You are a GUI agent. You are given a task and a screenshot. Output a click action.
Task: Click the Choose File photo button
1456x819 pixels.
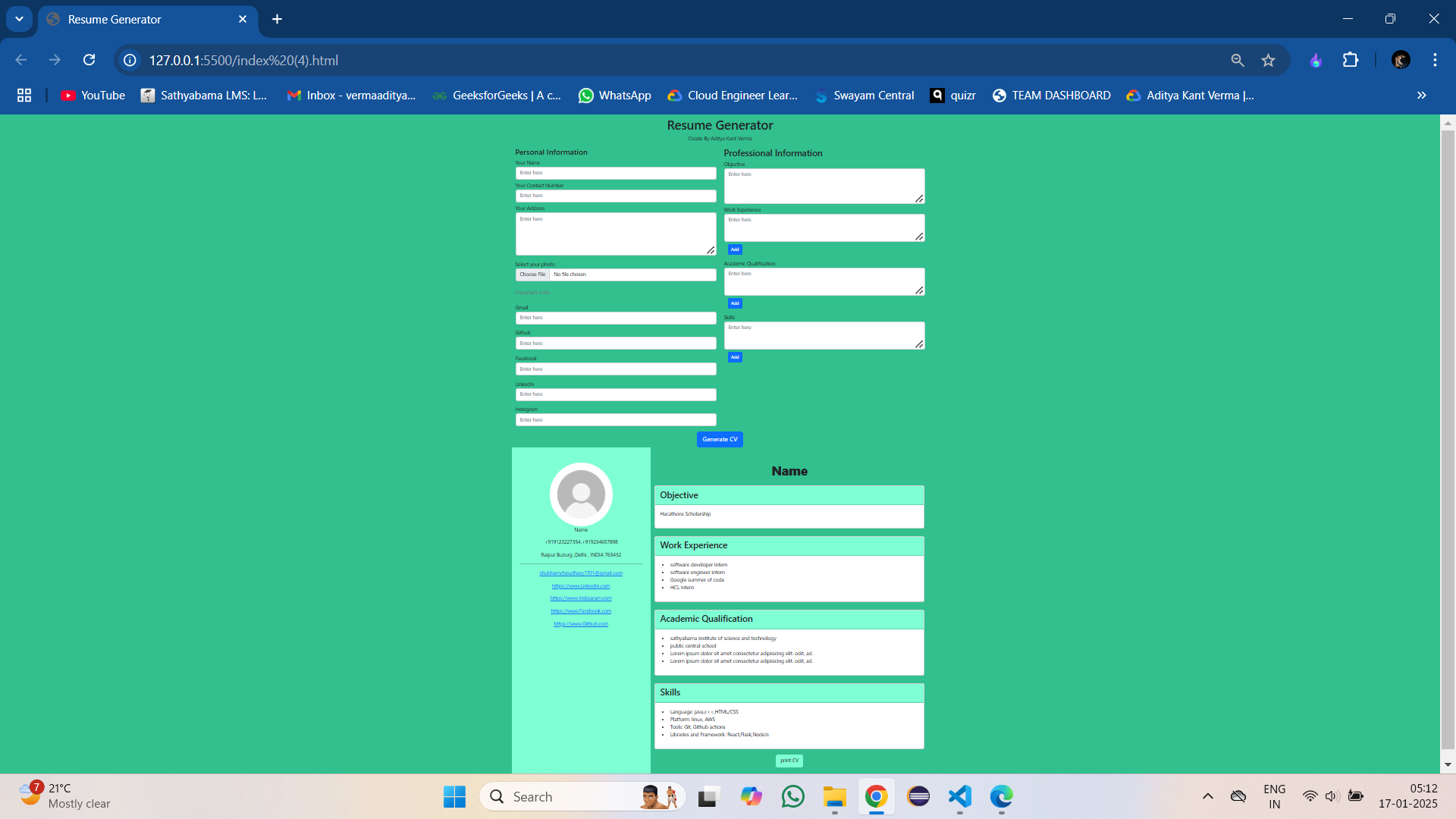[x=532, y=275]
